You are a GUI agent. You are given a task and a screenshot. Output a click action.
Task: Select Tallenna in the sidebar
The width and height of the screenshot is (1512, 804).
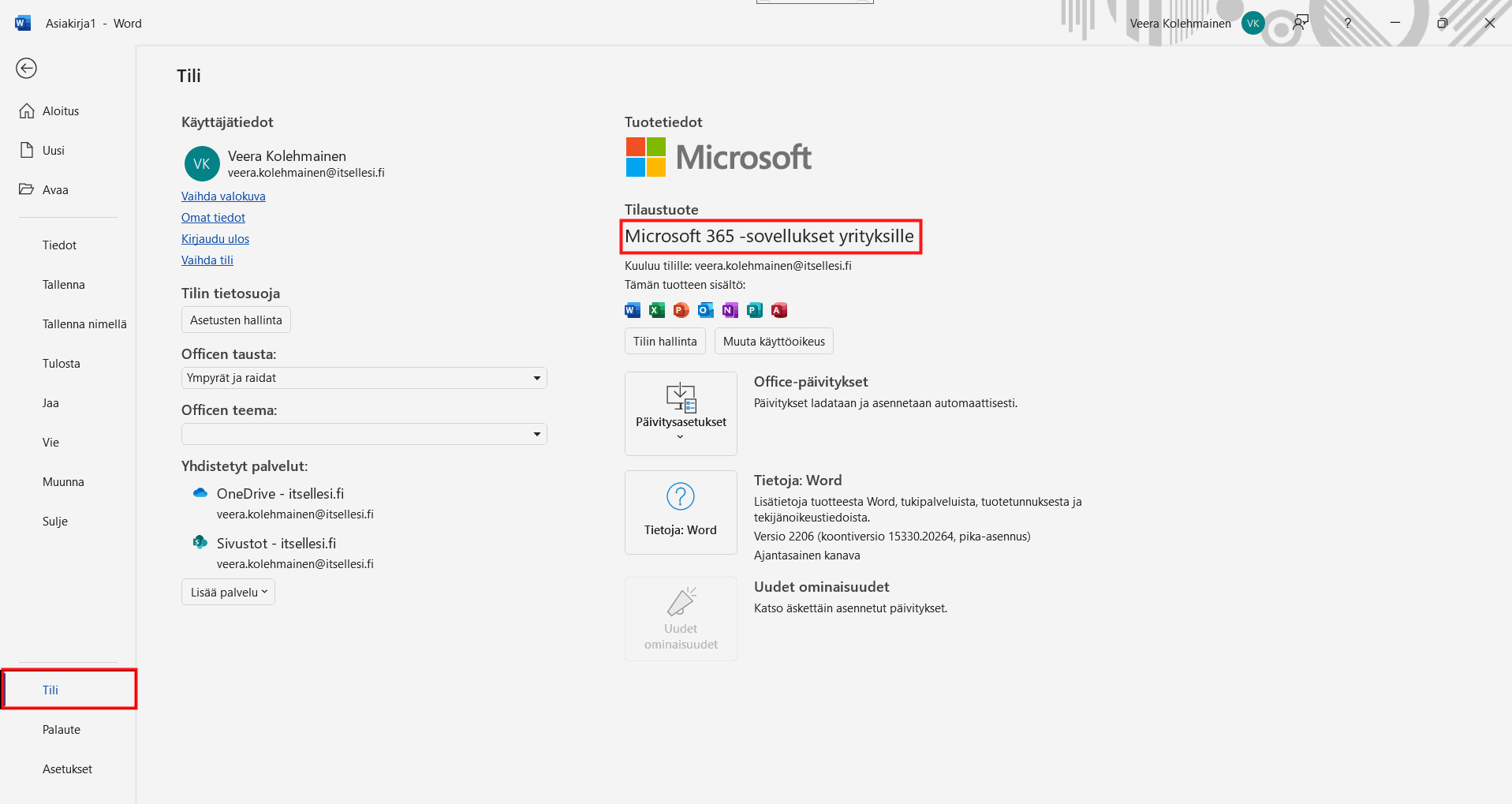pyautogui.click(x=64, y=285)
